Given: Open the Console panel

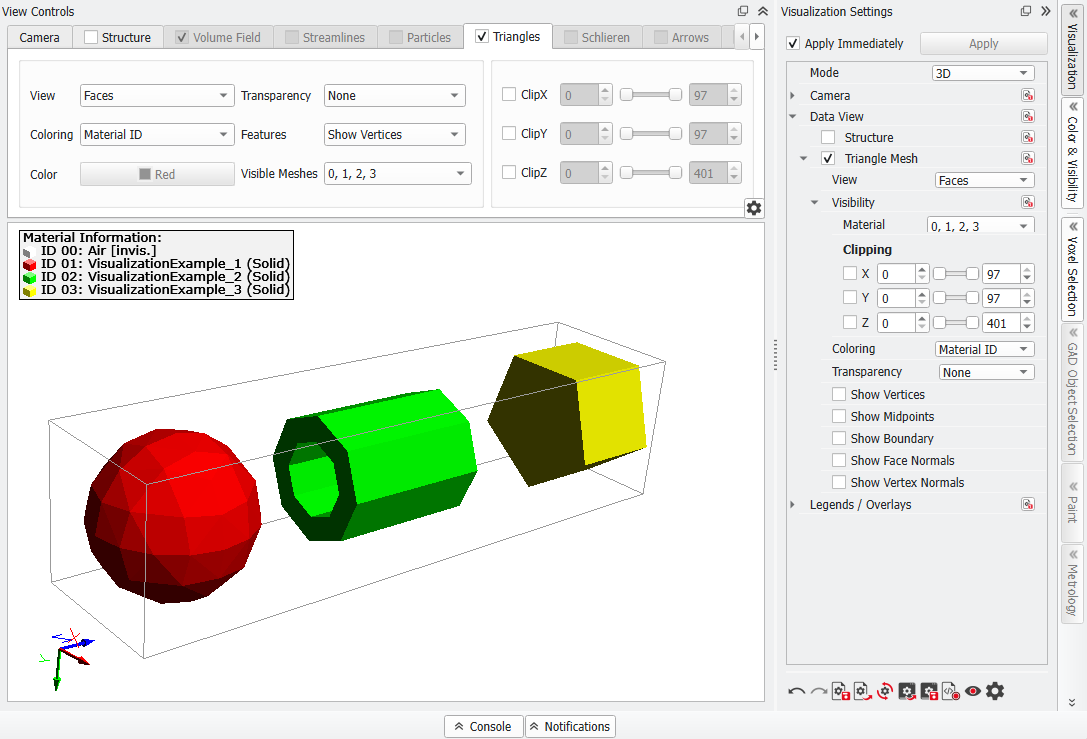Looking at the screenshot, I should click(483, 727).
